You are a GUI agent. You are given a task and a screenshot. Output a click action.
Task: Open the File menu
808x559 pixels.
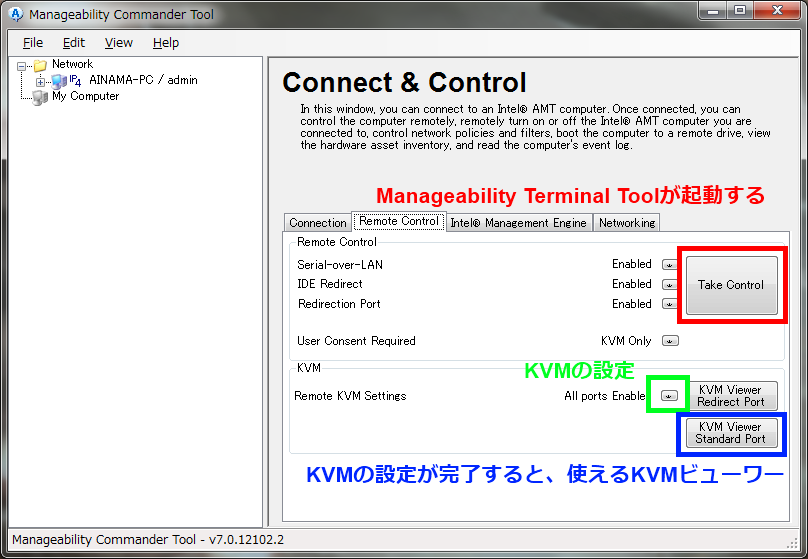click(x=33, y=43)
